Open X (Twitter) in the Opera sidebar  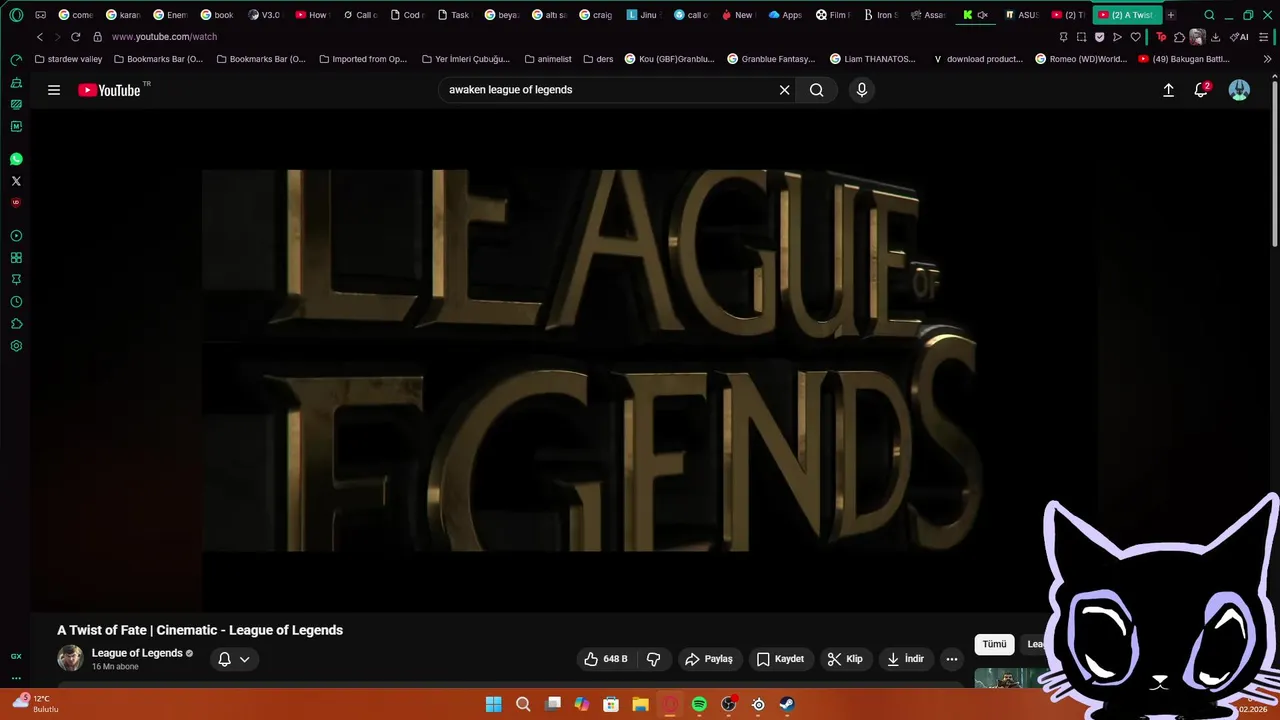tap(16, 181)
